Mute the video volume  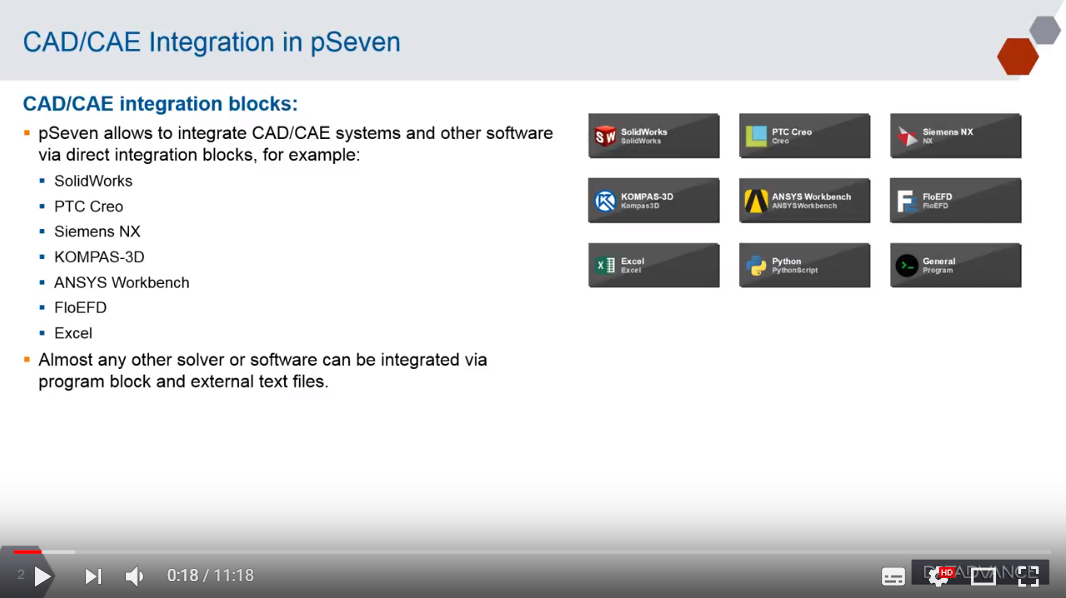tap(134, 576)
